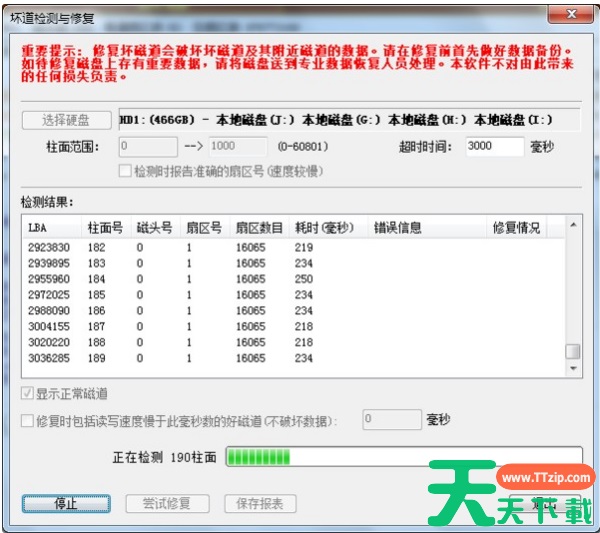Enable 检测时报告准确的扇区号 checkbox
This screenshot has height=533, width=600.
coord(126,171)
